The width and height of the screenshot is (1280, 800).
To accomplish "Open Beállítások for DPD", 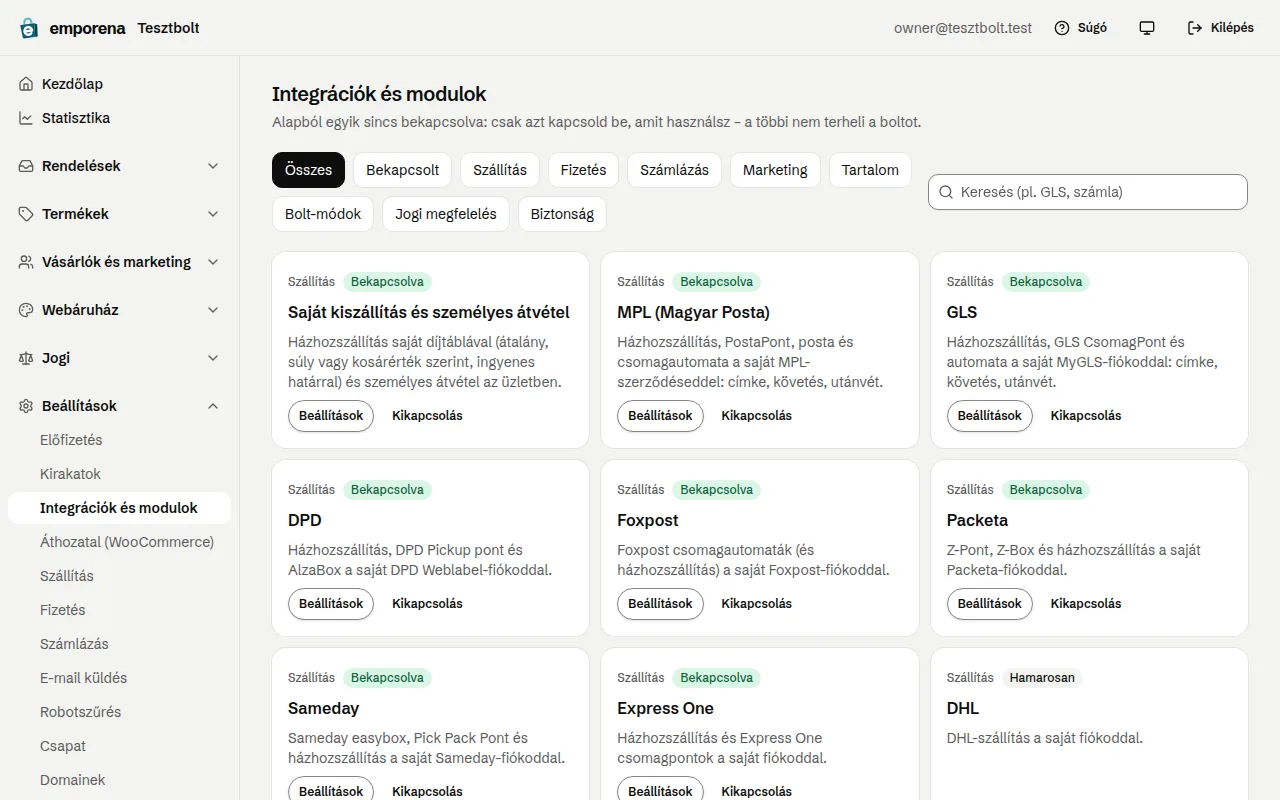I will tap(331, 604).
